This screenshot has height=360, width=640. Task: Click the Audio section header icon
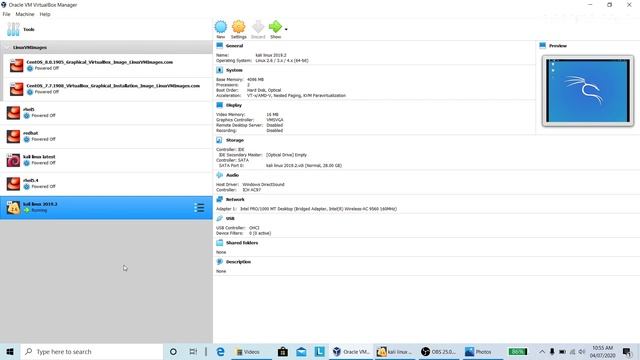(x=220, y=175)
